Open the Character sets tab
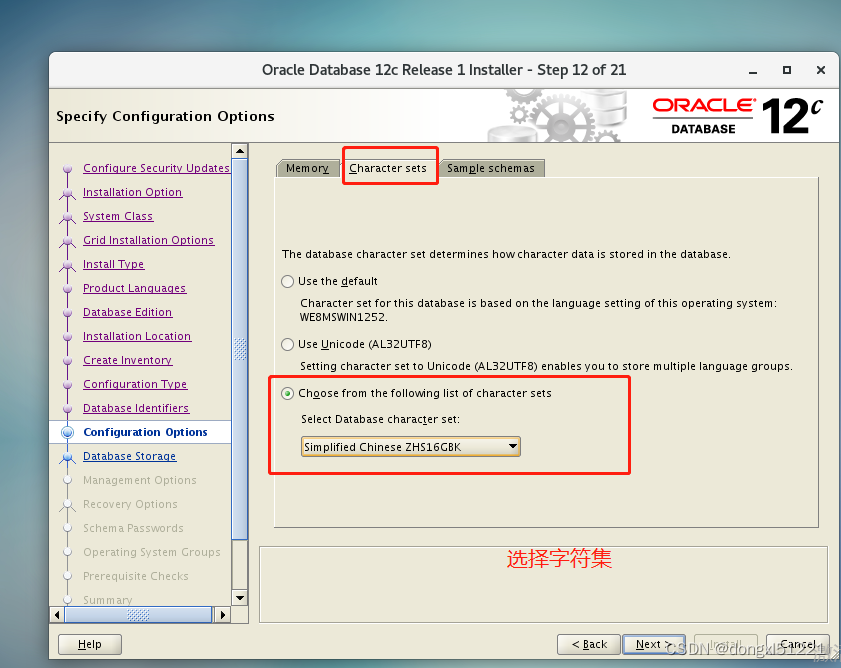Image resolution: width=841 pixels, height=668 pixels. [389, 167]
